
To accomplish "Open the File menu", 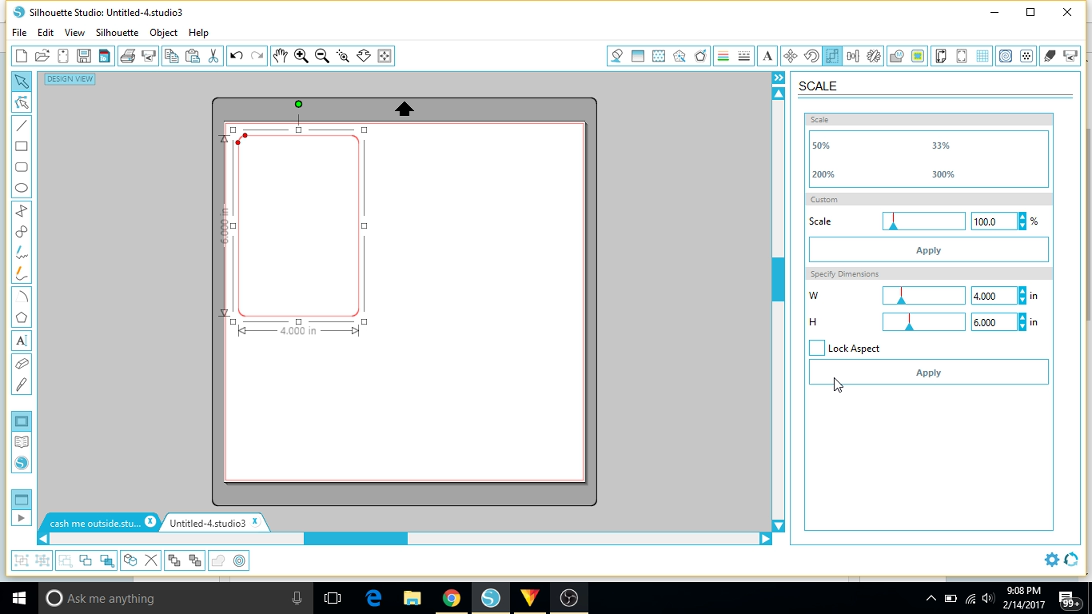I will (x=19, y=33).
